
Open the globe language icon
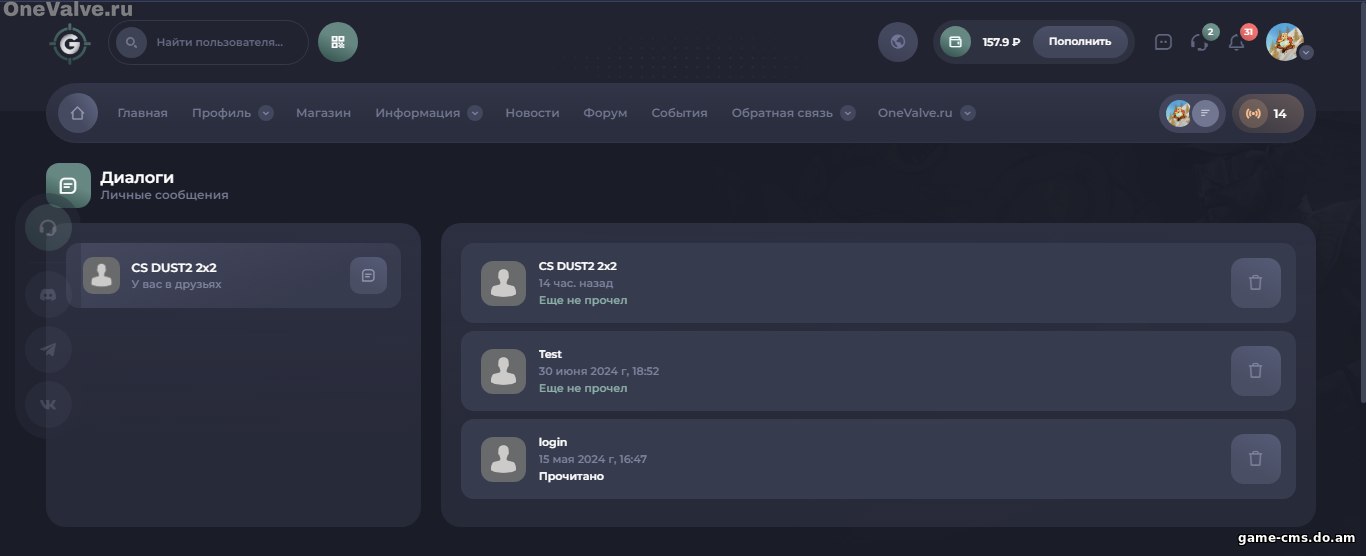(897, 42)
